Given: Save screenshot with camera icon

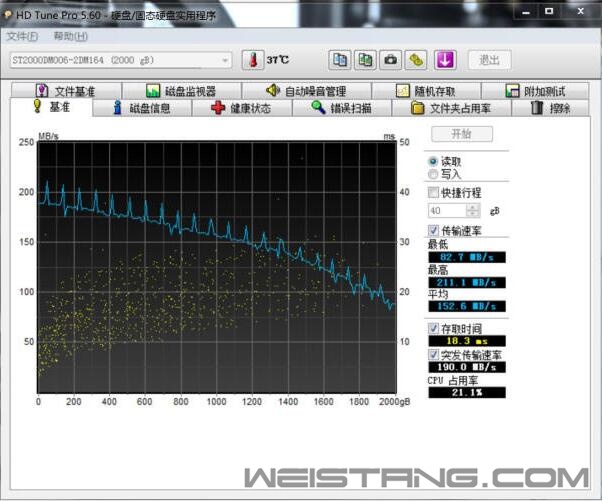Looking at the screenshot, I should coord(390,60).
